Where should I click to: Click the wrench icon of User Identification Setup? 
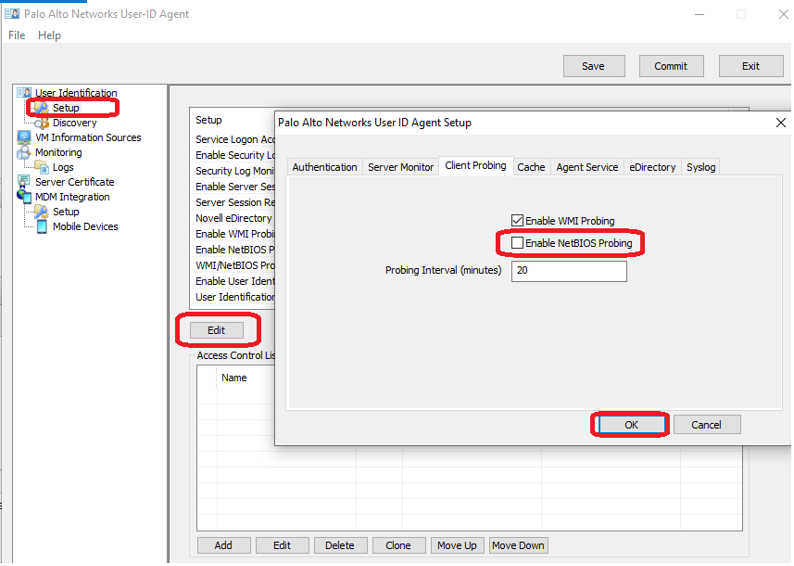42,107
